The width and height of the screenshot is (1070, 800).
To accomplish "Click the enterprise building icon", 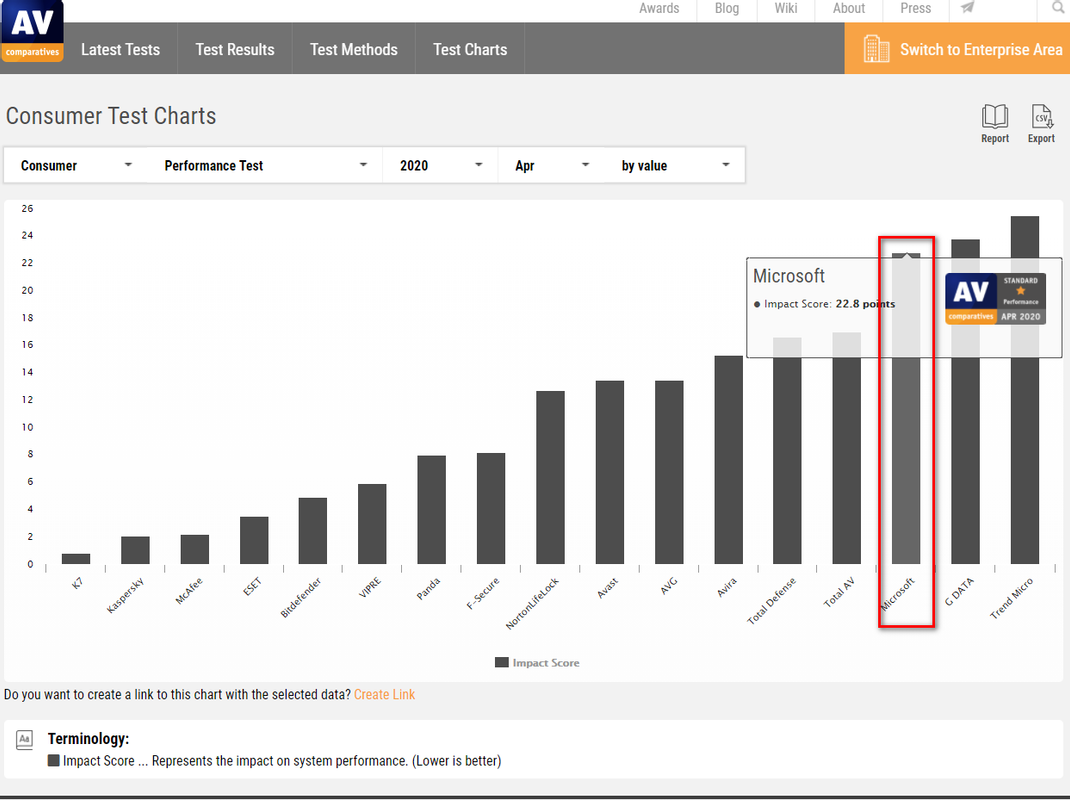I will tap(876, 49).
